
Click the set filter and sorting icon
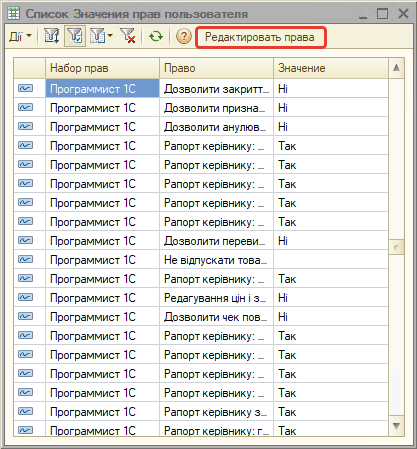(x=51, y=36)
